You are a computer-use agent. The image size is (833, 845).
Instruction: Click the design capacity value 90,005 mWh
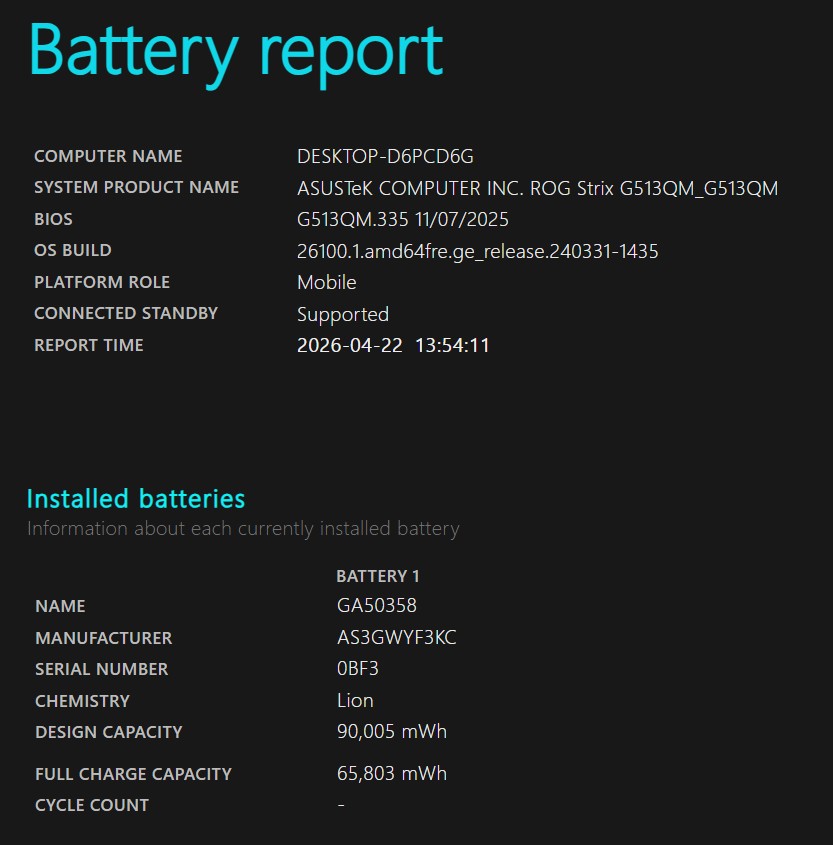point(392,731)
